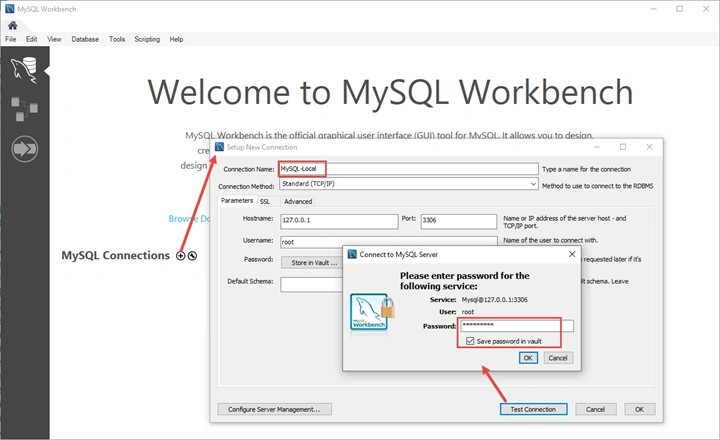Image resolution: width=720 pixels, height=440 pixels.
Task: Open the Home tab icon
Action: [x=12, y=25]
